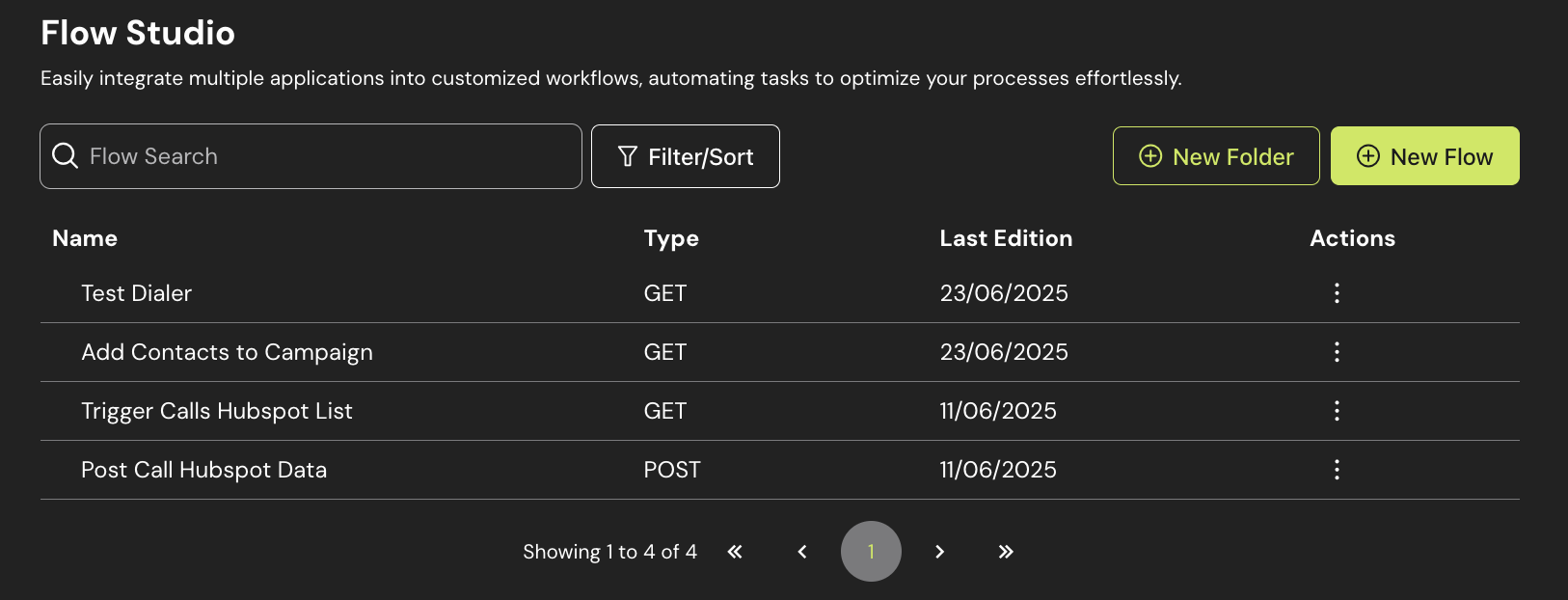Open the Test Dialer flow
This screenshot has width=1568, height=600.
[x=137, y=293]
